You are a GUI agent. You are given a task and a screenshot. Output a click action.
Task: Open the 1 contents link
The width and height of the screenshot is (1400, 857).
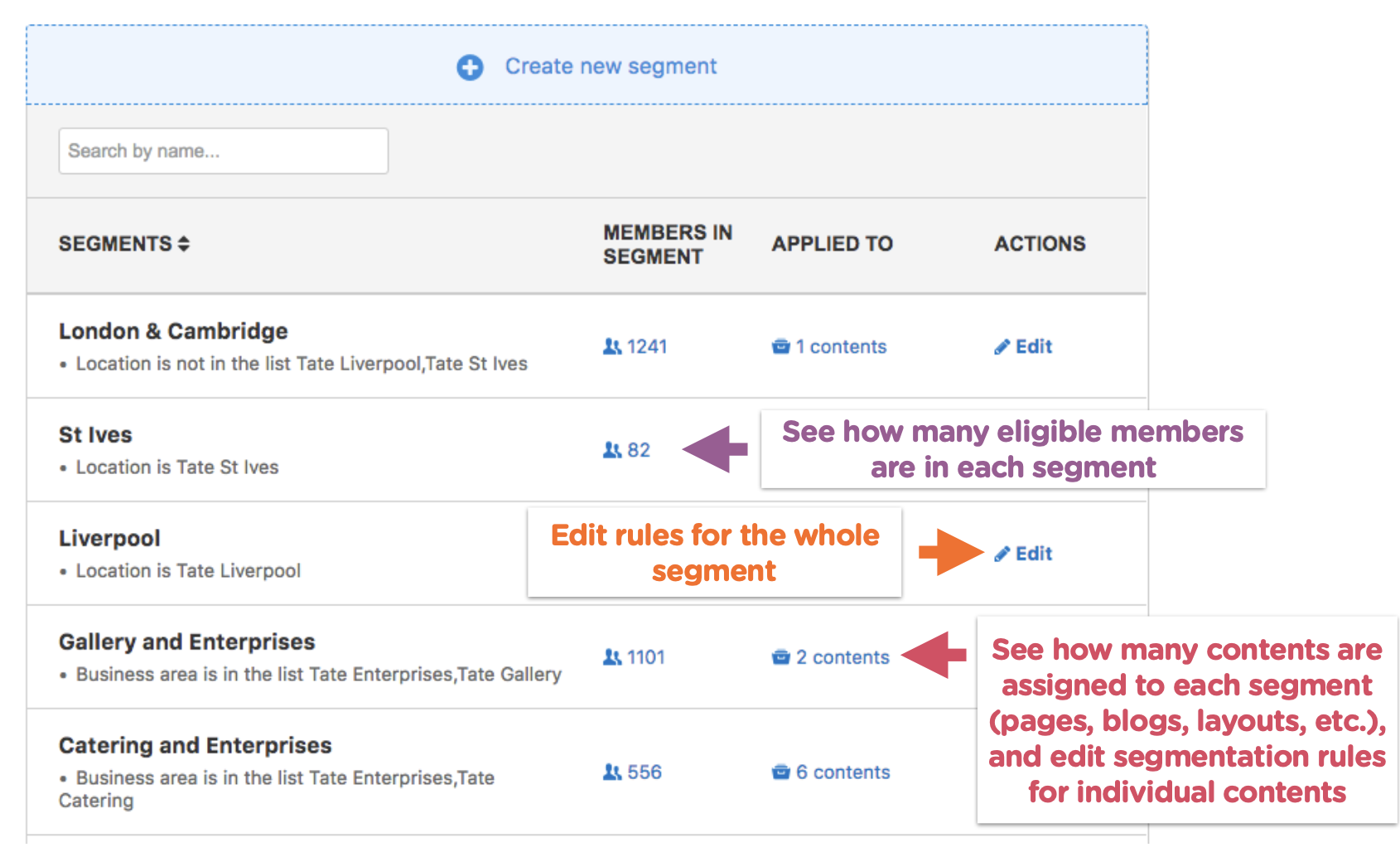click(841, 346)
